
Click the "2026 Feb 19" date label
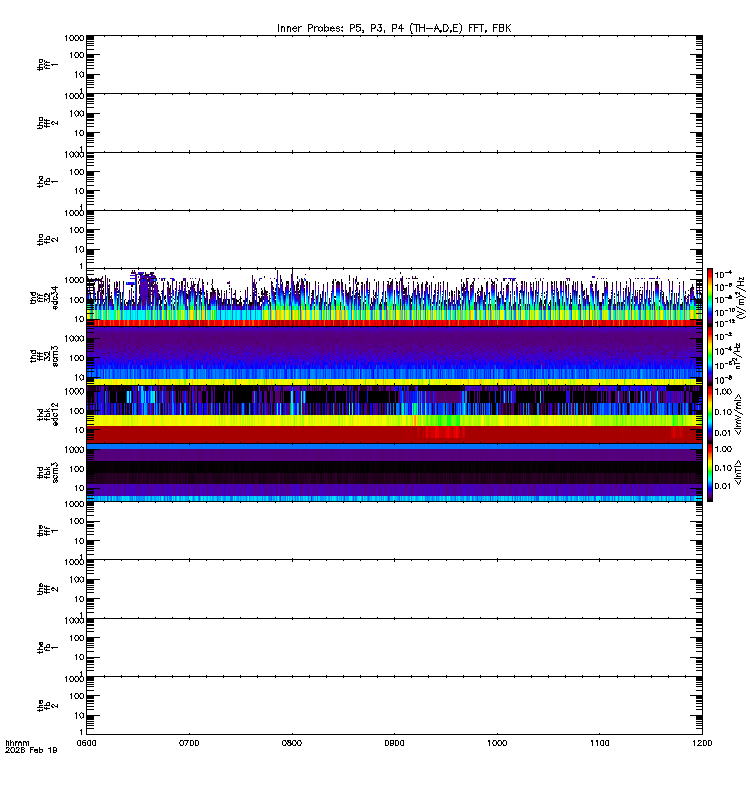click(31, 751)
